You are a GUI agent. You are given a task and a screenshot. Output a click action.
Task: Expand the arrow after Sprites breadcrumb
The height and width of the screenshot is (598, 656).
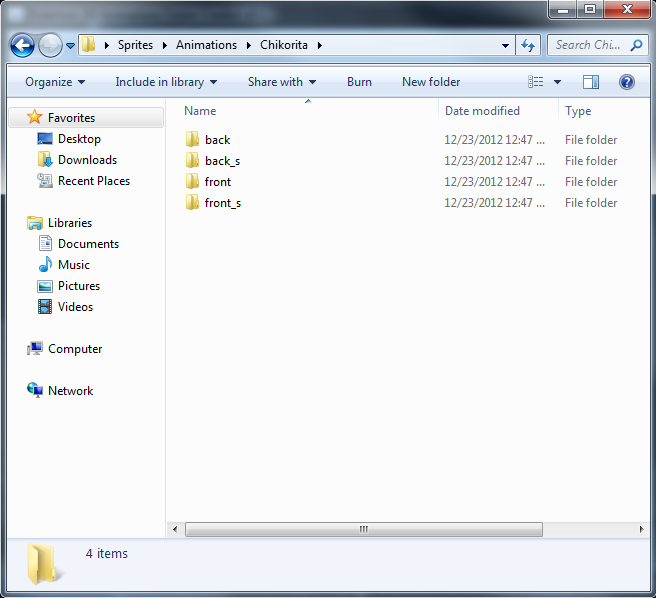click(165, 45)
